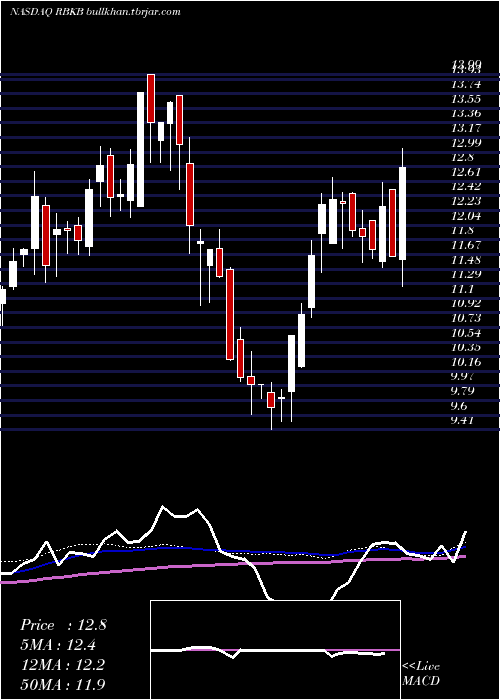Click the last white candle on right
The width and height of the screenshot is (500, 700).
pos(402,213)
